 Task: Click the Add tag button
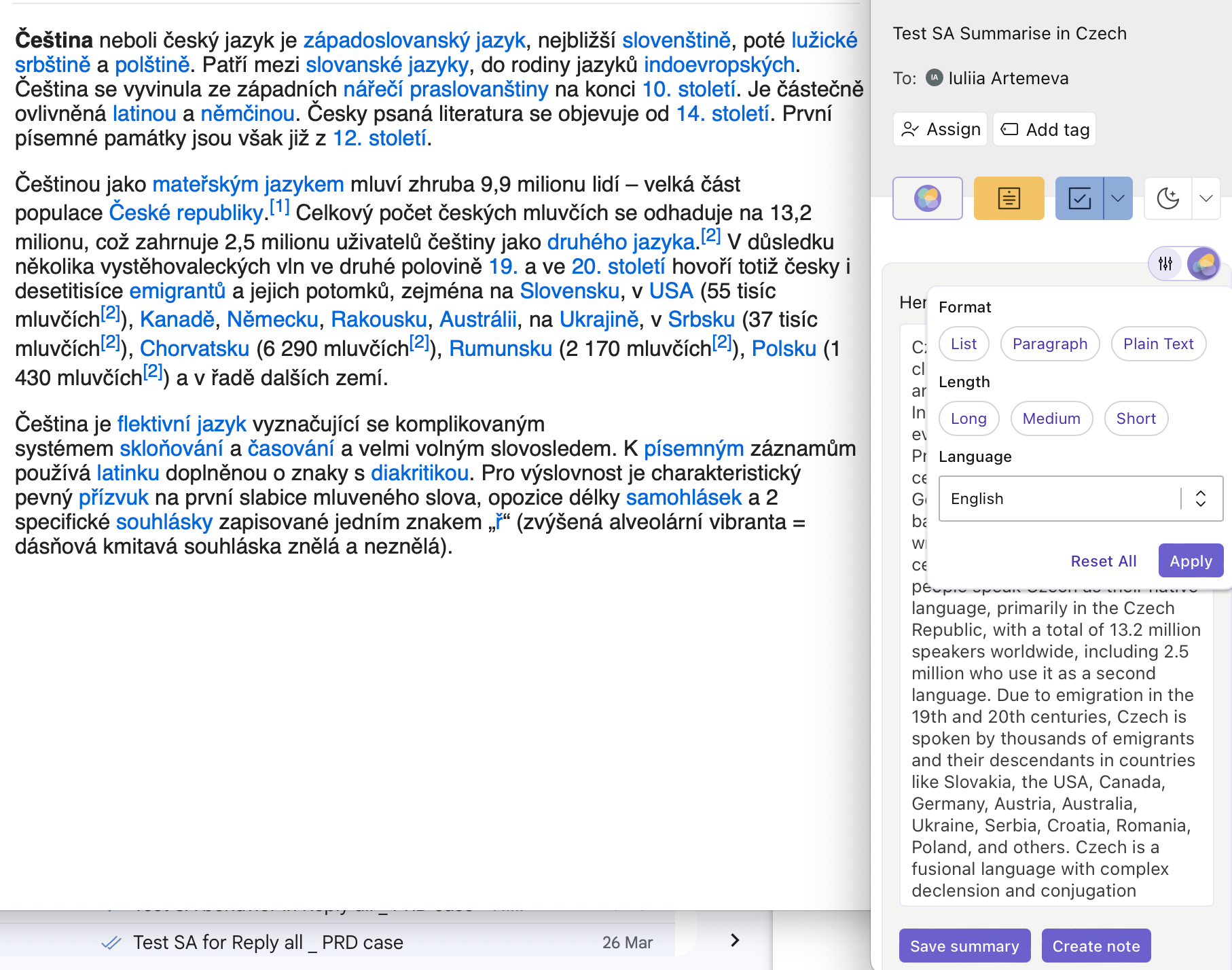pos(1045,130)
